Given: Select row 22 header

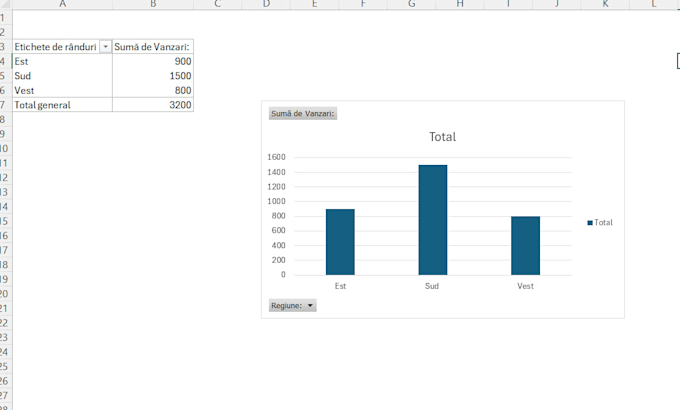Looking at the screenshot, I should click(x=6, y=322).
